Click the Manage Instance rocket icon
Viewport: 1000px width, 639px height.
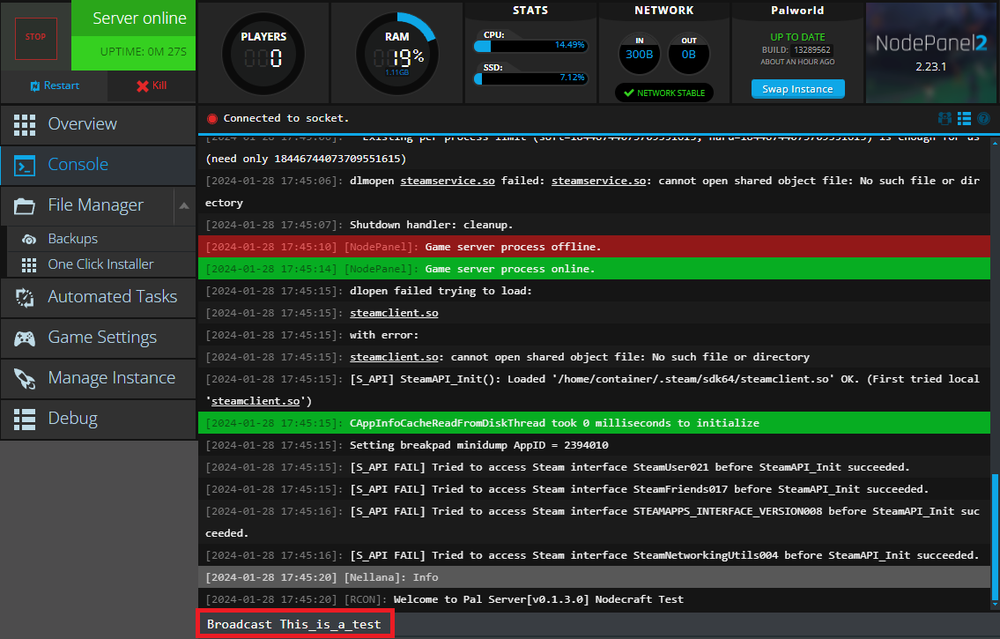25,378
